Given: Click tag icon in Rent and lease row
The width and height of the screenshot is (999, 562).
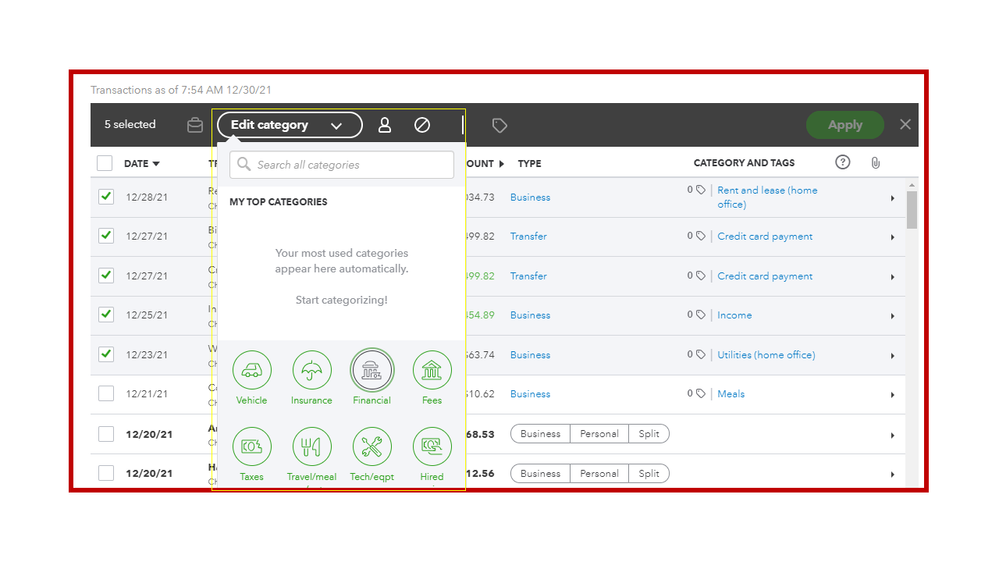Looking at the screenshot, I should click(701, 190).
